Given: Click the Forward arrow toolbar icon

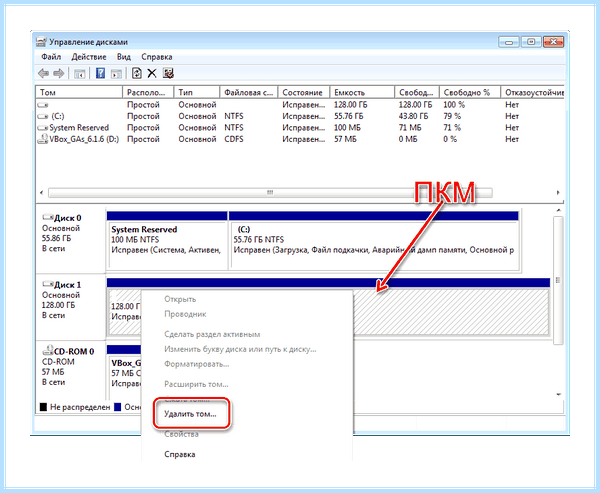Looking at the screenshot, I should point(58,73).
